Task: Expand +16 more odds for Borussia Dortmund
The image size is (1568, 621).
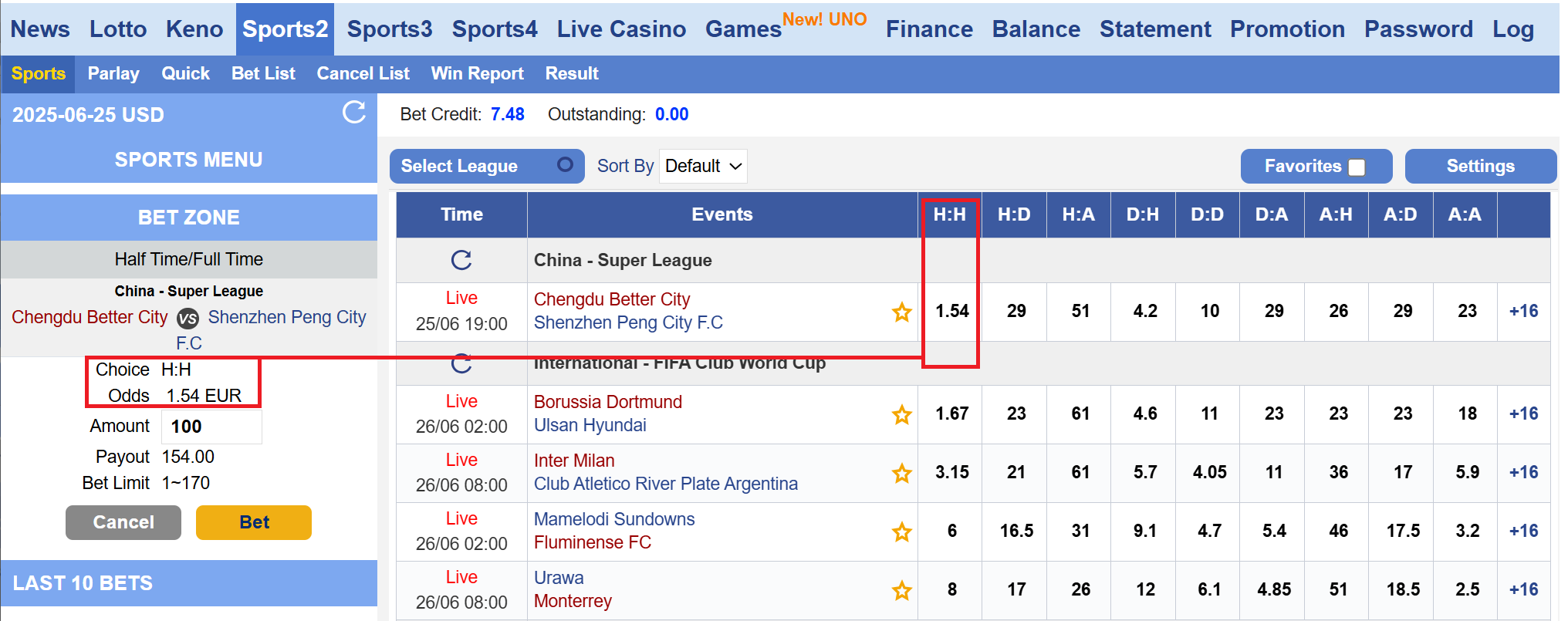Action: coord(1523,413)
